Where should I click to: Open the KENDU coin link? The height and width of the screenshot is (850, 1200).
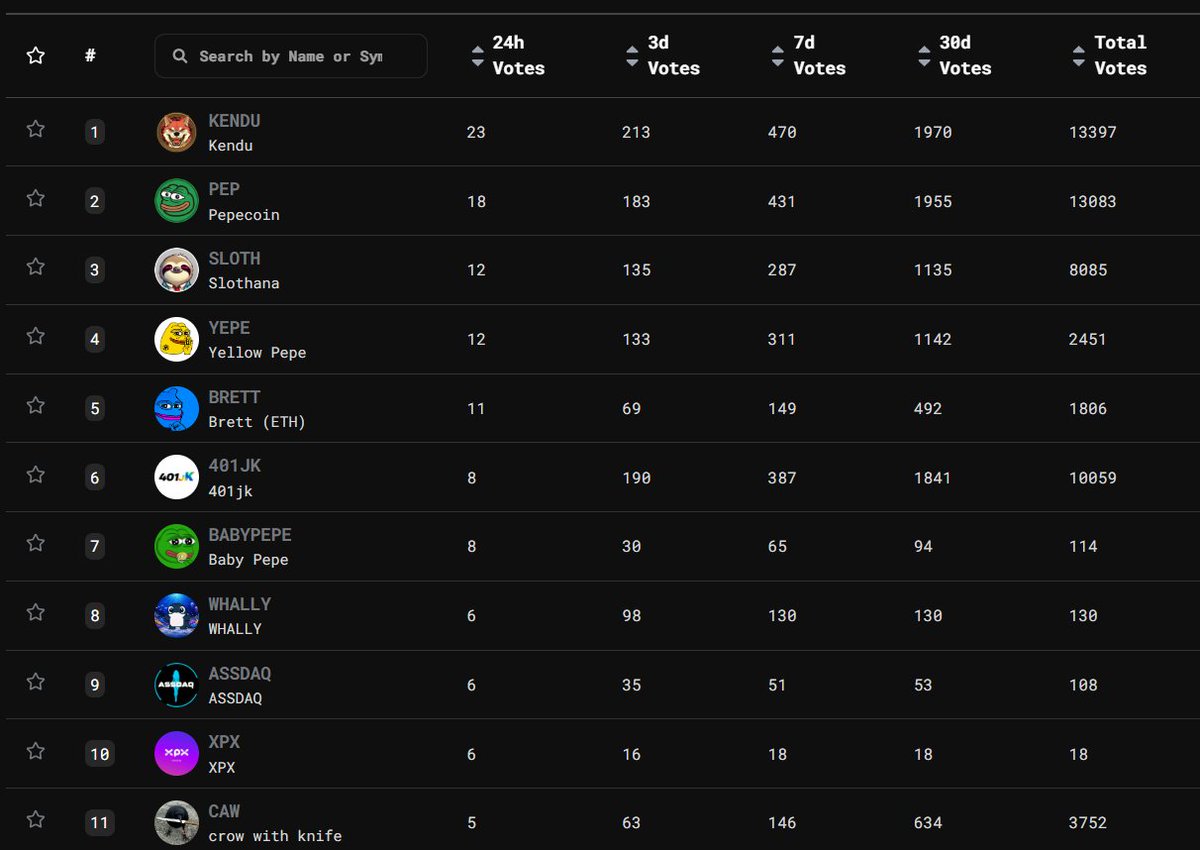point(234,121)
